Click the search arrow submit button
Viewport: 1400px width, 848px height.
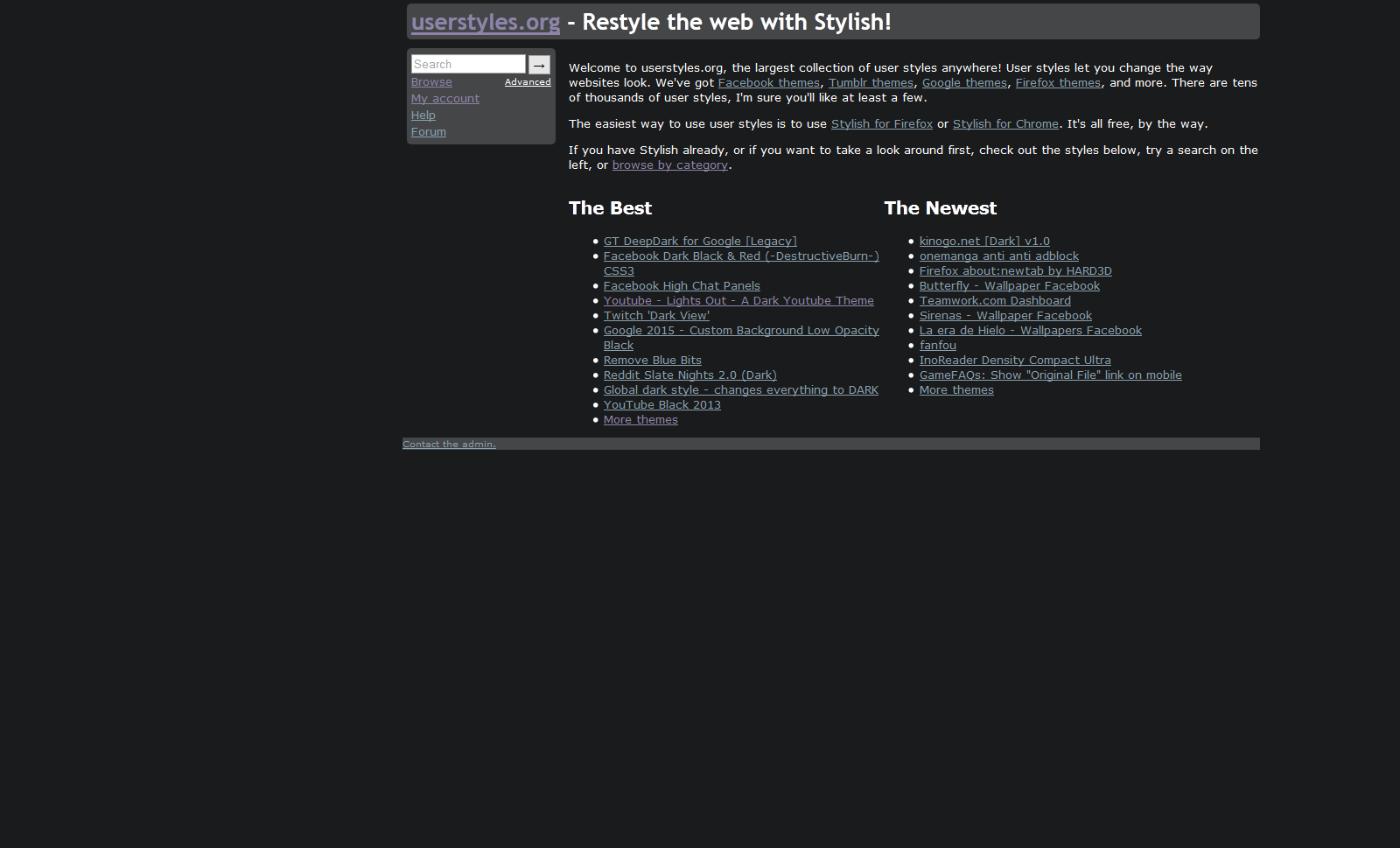click(x=539, y=64)
